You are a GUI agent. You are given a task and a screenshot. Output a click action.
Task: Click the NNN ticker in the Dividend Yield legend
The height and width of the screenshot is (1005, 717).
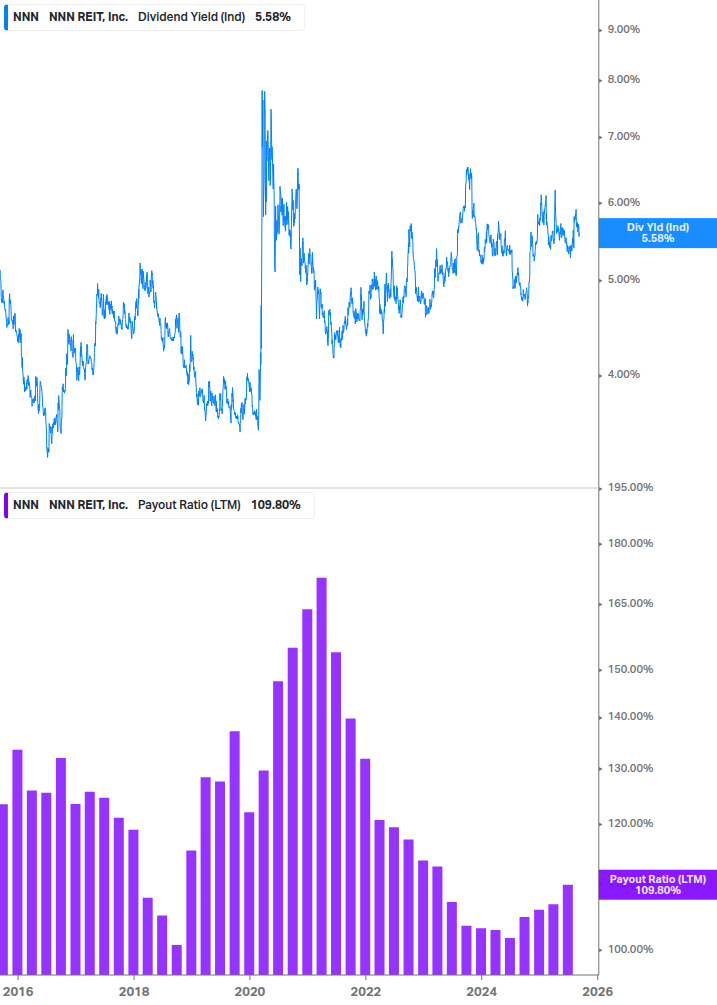[x=26, y=17]
